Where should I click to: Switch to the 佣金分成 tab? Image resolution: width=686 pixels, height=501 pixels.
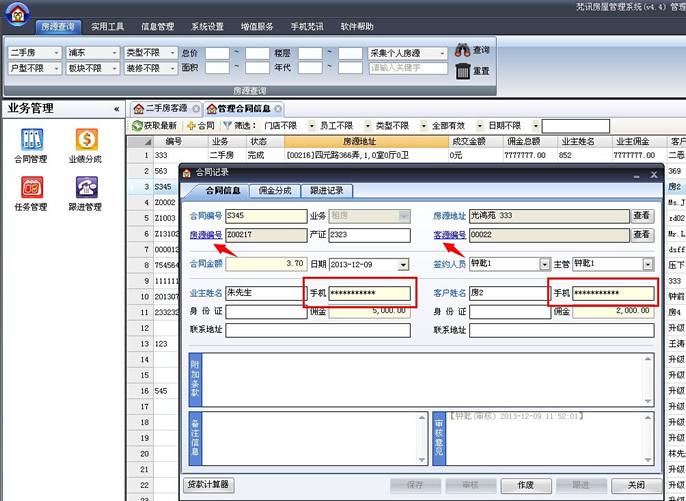[274, 189]
